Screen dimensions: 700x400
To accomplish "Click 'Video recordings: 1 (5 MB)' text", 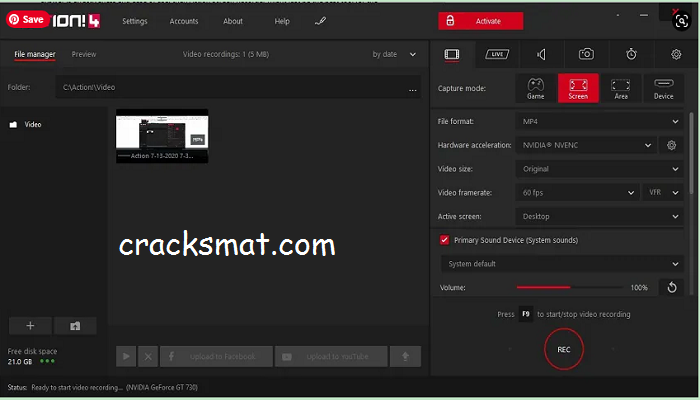I will [x=226, y=54].
